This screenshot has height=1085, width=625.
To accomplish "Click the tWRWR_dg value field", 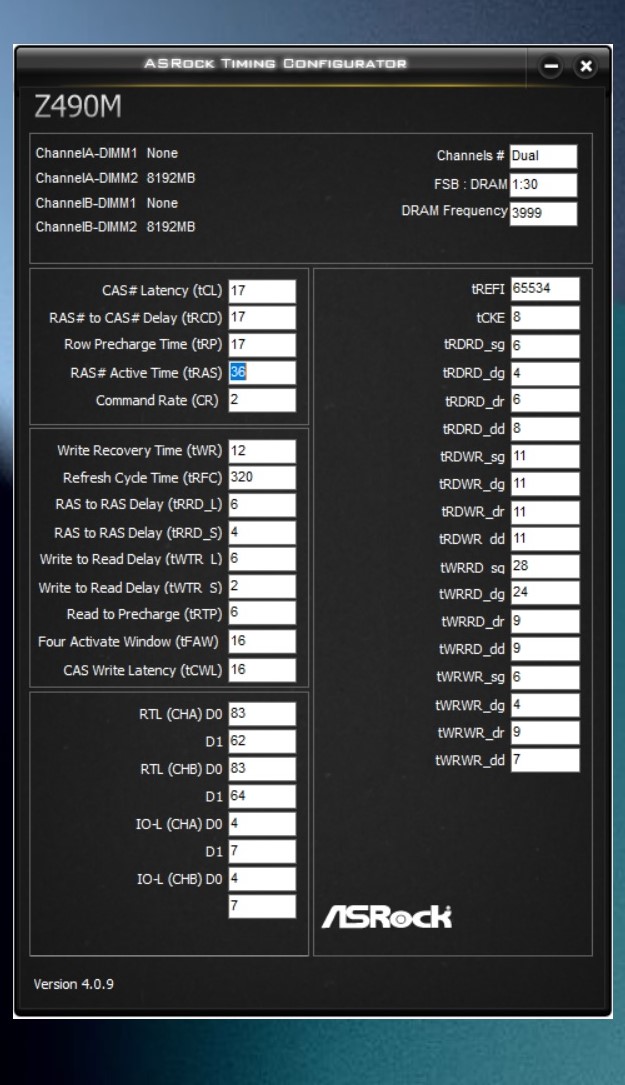I will pos(545,706).
